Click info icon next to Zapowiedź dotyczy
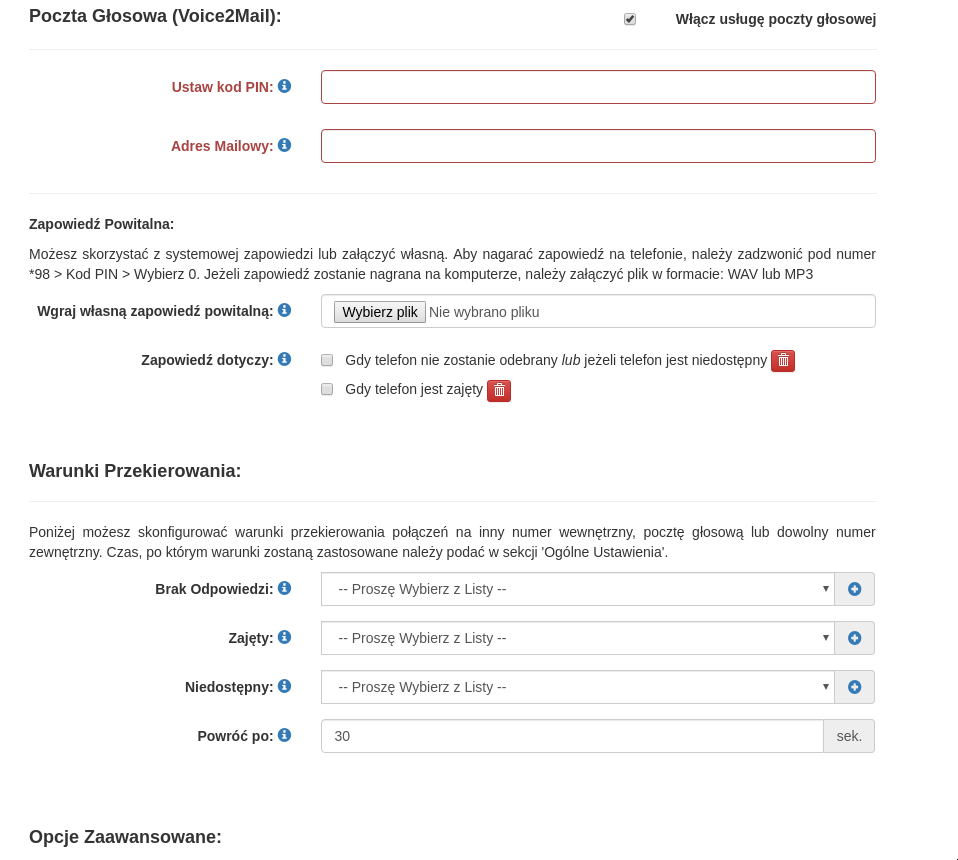This screenshot has width=958, height=860. [x=284, y=359]
